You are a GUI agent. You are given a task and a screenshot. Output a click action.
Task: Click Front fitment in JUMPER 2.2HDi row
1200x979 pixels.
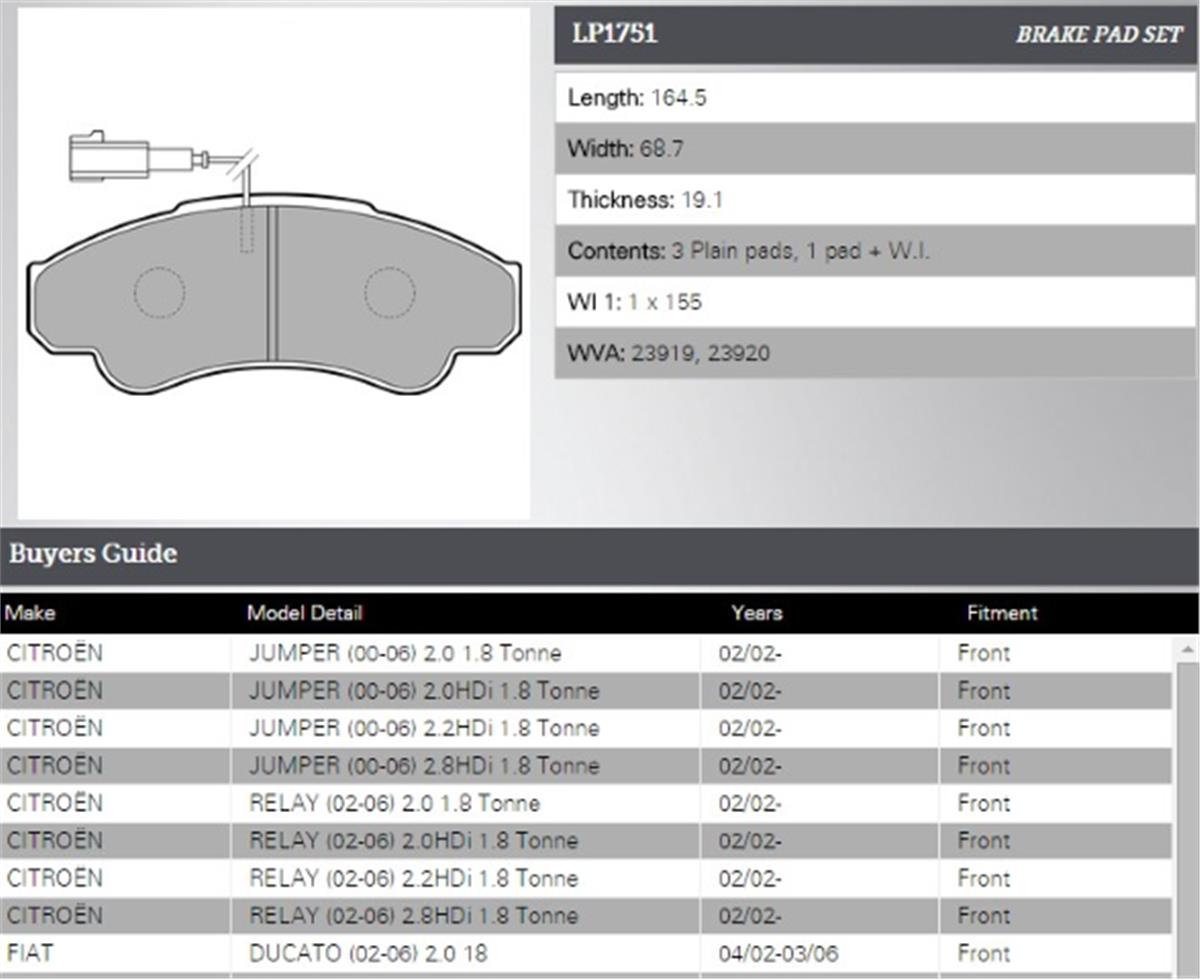[x=1056, y=729]
